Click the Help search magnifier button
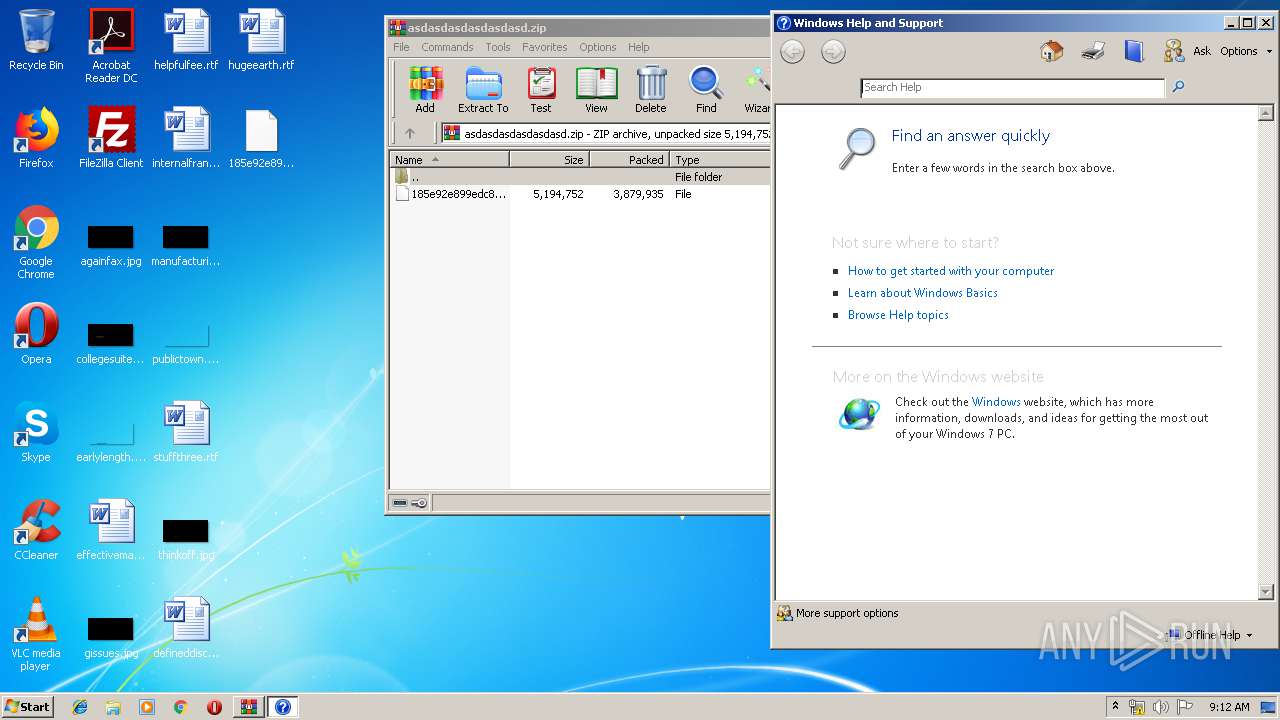1280x720 pixels. [1178, 87]
